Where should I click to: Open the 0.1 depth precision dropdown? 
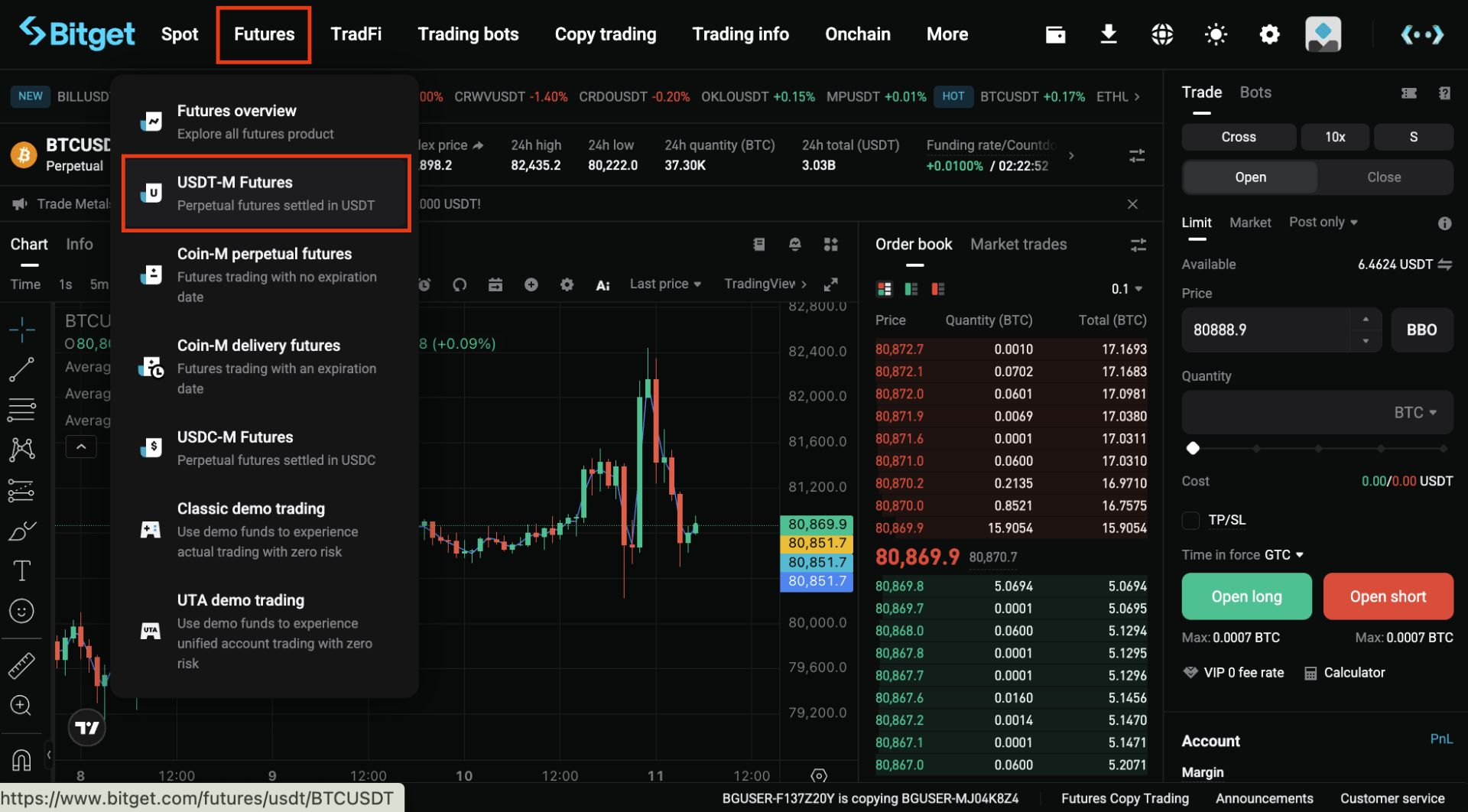tap(1127, 289)
